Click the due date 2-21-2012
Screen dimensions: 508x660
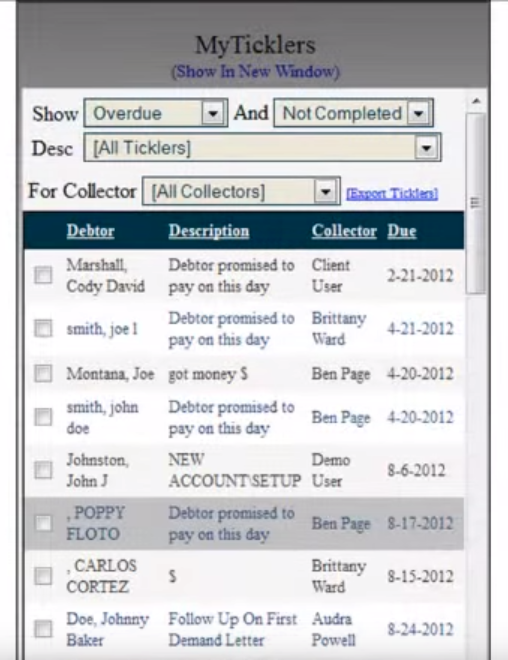[420, 276]
